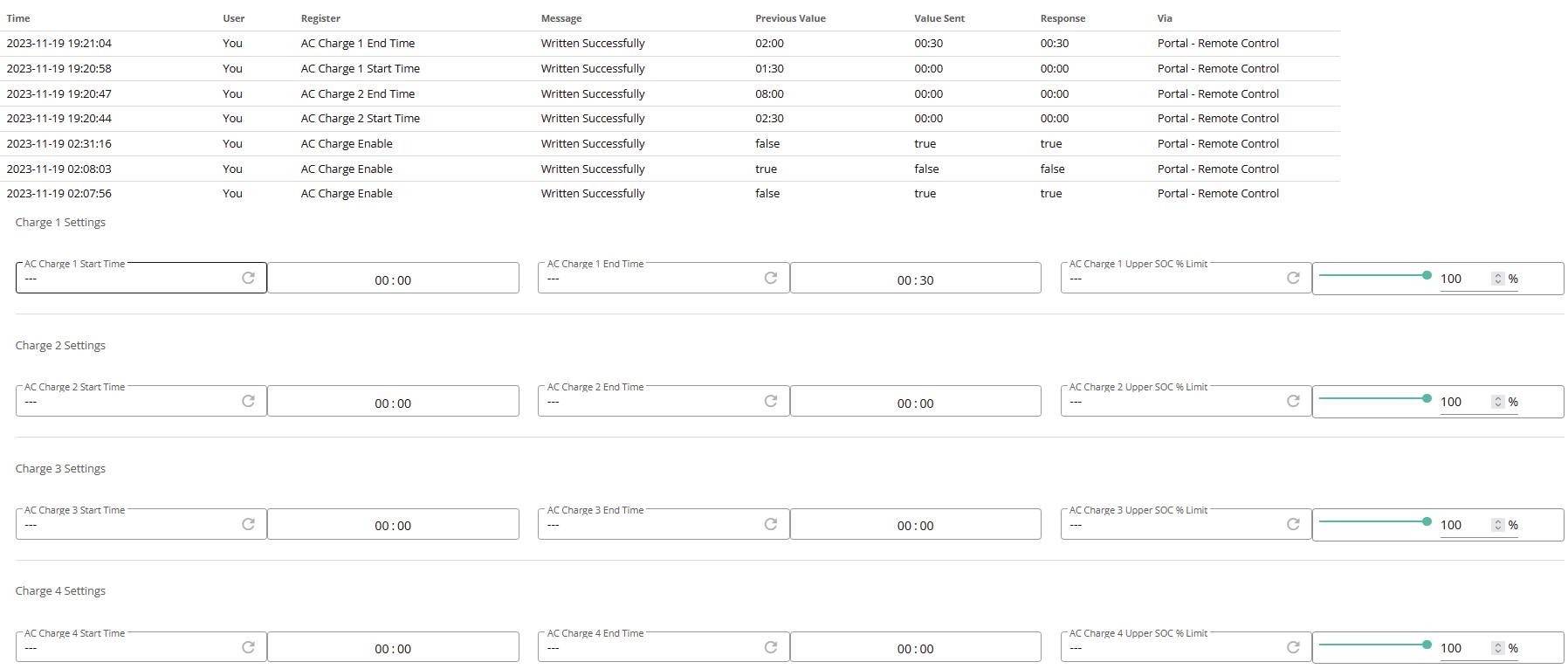Click the AC Charge 1 Start Time register cell
This screenshot has height=669, width=1568.
tap(361, 68)
